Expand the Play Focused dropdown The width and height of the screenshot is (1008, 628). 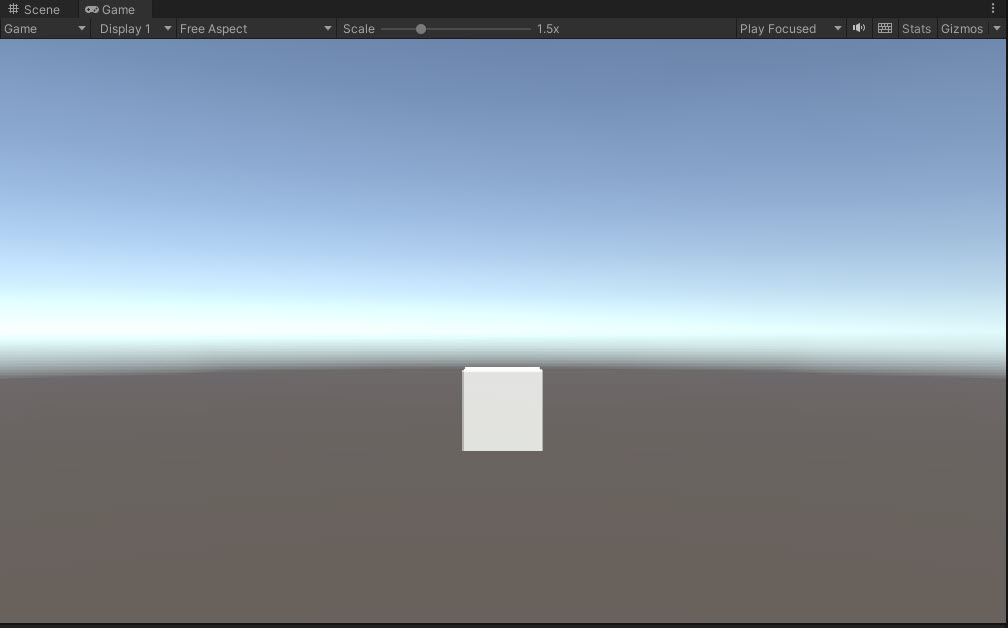click(790, 28)
